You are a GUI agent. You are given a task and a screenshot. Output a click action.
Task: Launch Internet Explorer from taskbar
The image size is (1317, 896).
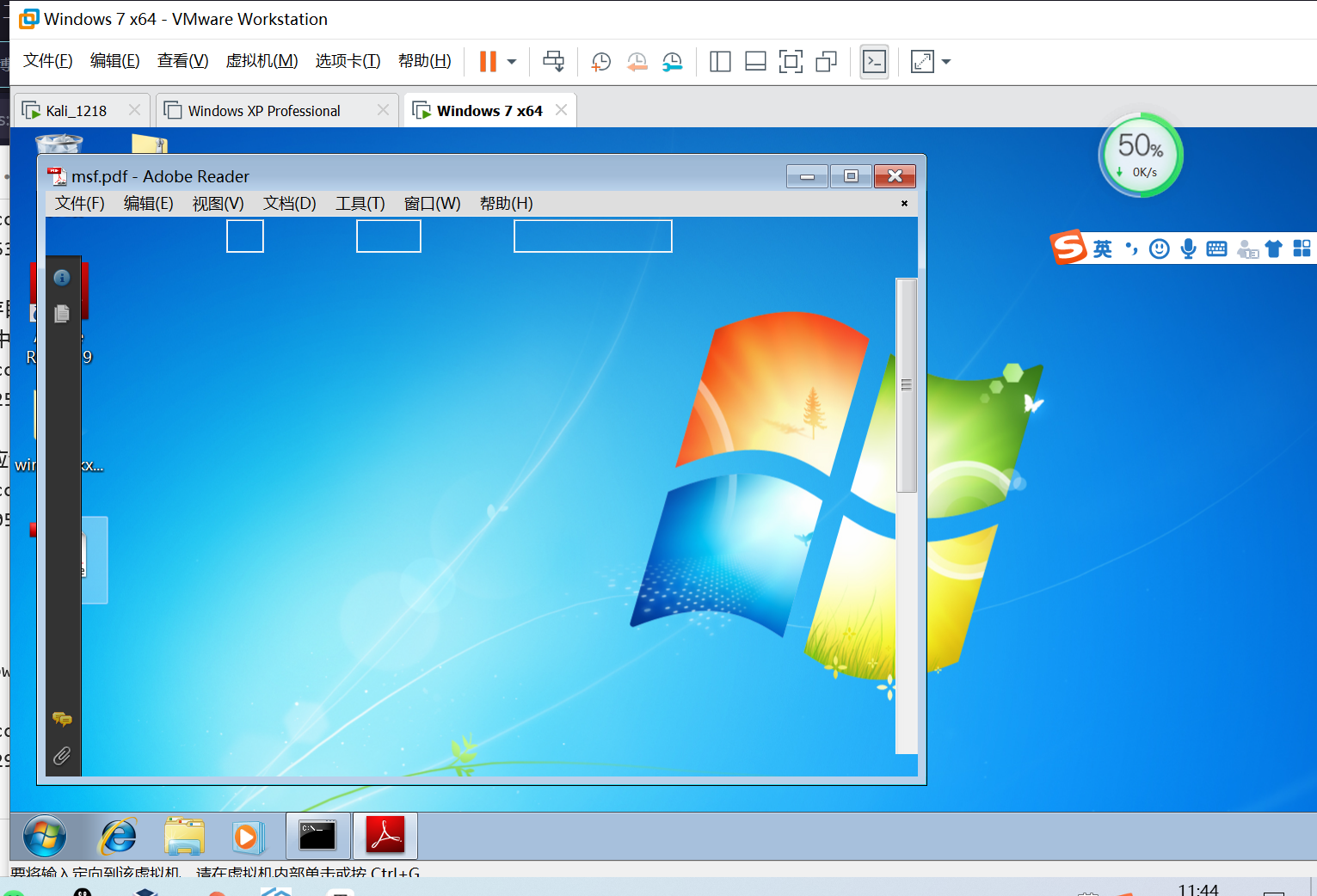pyautogui.click(x=118, y=836)
